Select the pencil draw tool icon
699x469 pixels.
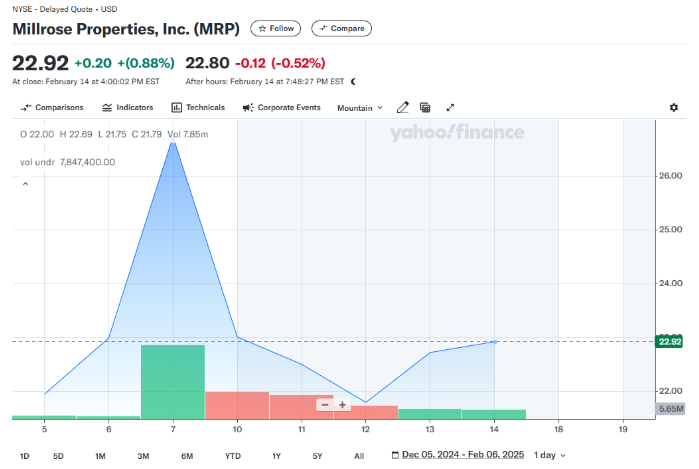(403, 107)
